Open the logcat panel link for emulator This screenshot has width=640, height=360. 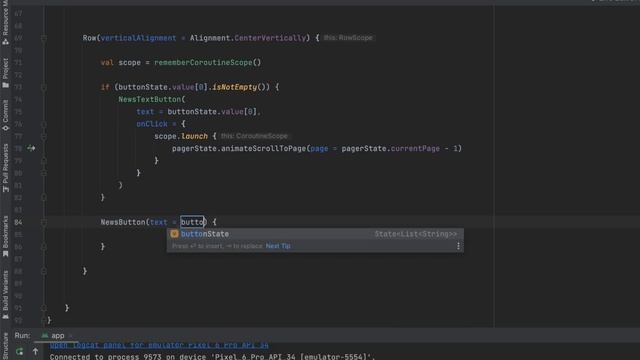tap(159, 345)
